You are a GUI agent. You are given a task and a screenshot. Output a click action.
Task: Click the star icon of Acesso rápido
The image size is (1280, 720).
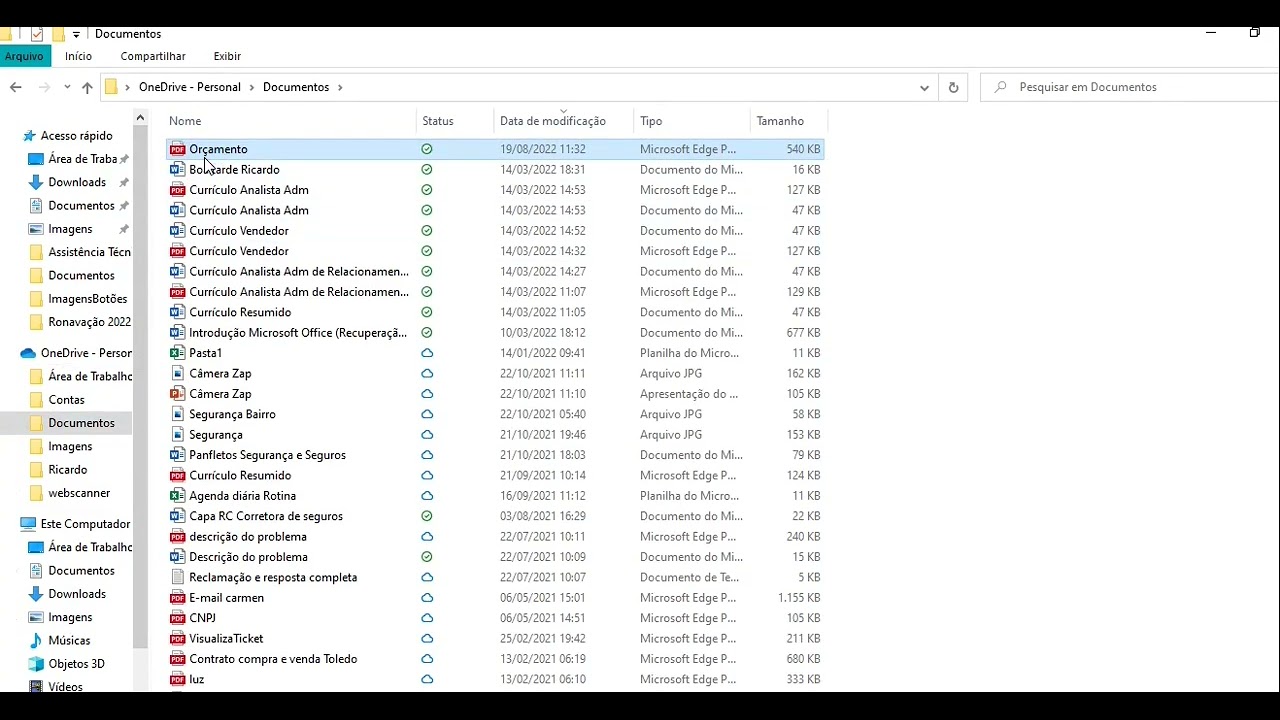tap(29, 136)
